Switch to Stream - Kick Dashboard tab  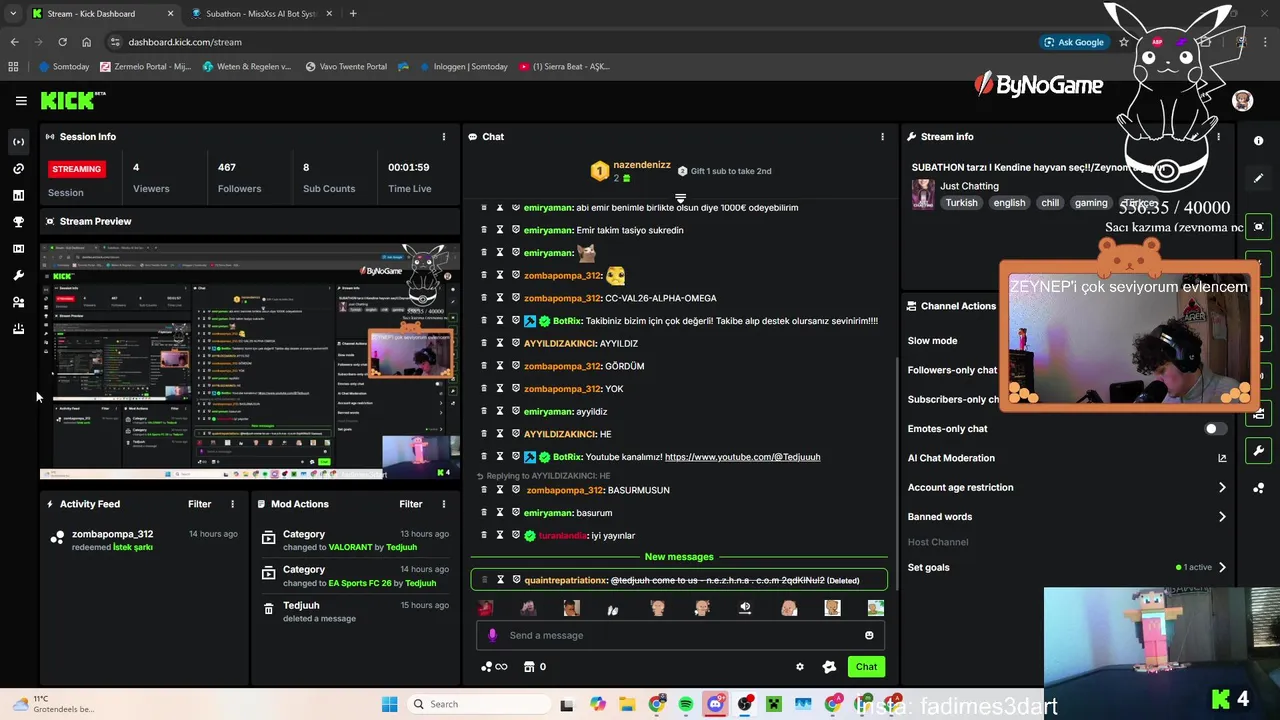pos(100,14)
